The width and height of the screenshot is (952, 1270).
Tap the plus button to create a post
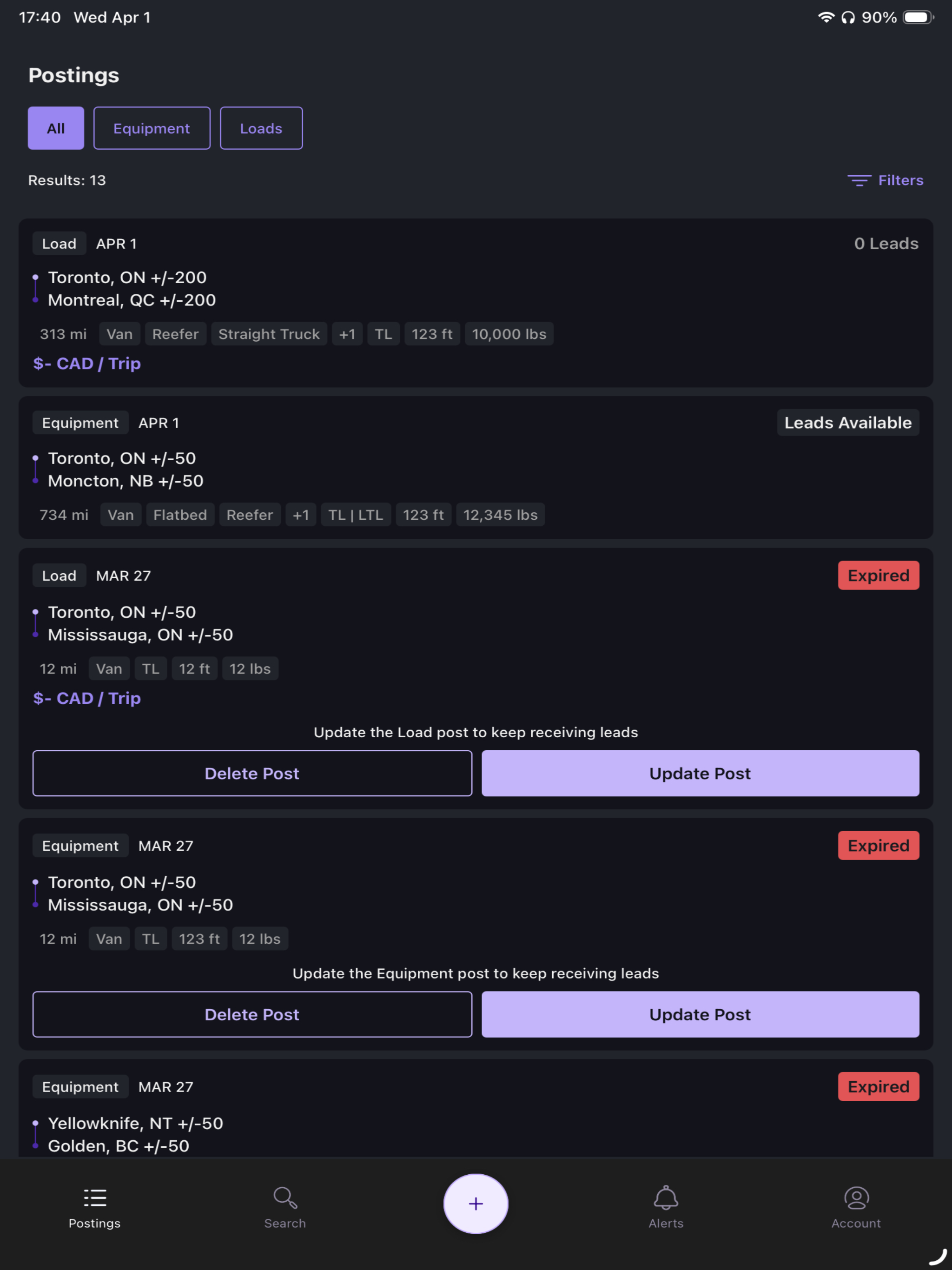[x=476, y=1204]
